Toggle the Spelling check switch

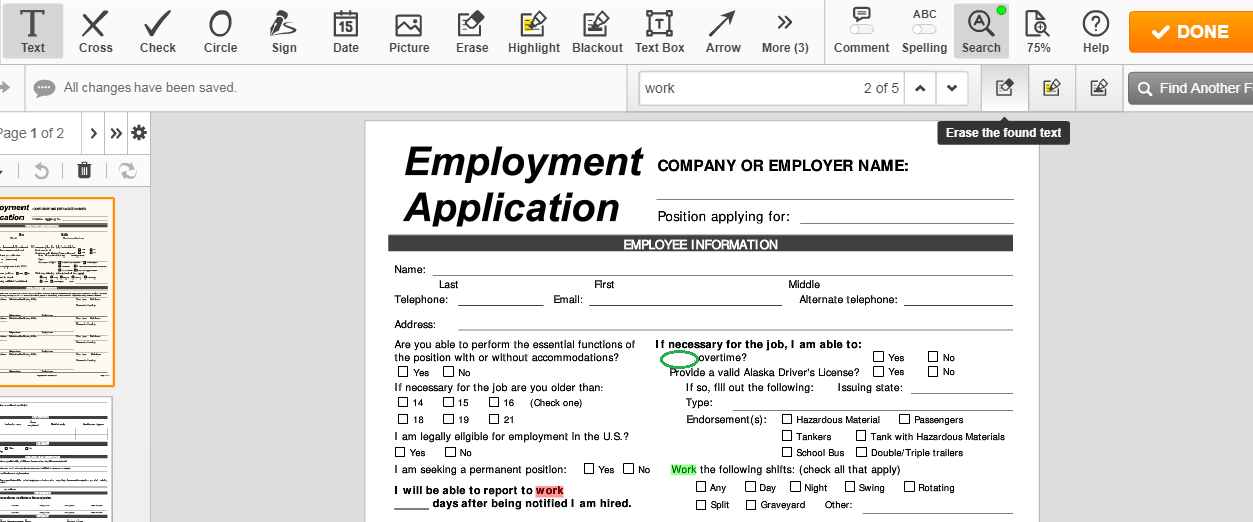[925, 30]
